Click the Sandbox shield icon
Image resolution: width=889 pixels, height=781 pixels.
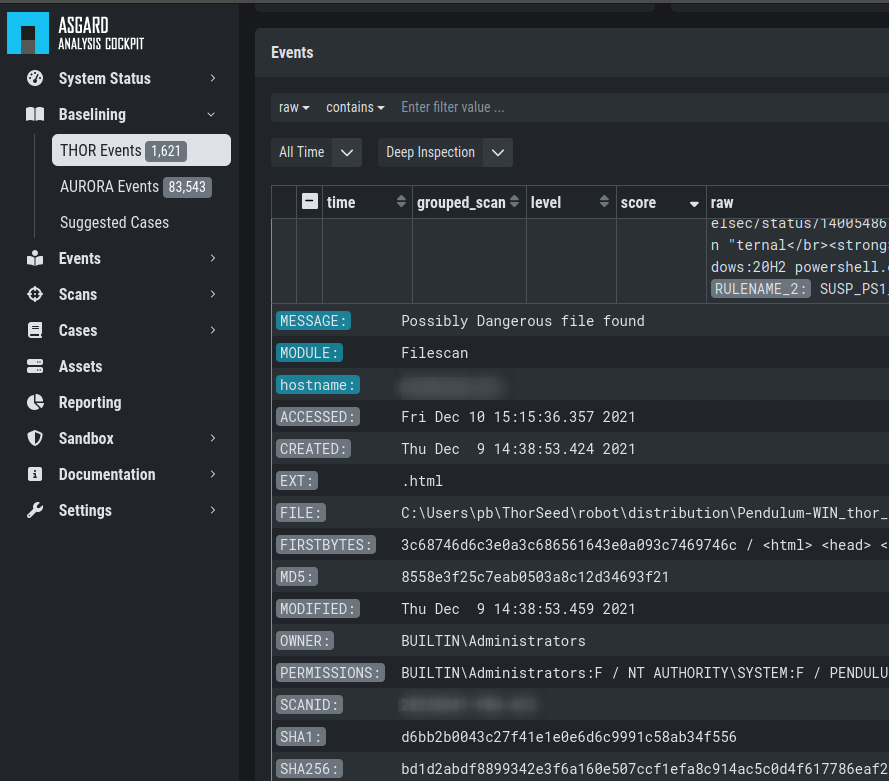(35, 438)
